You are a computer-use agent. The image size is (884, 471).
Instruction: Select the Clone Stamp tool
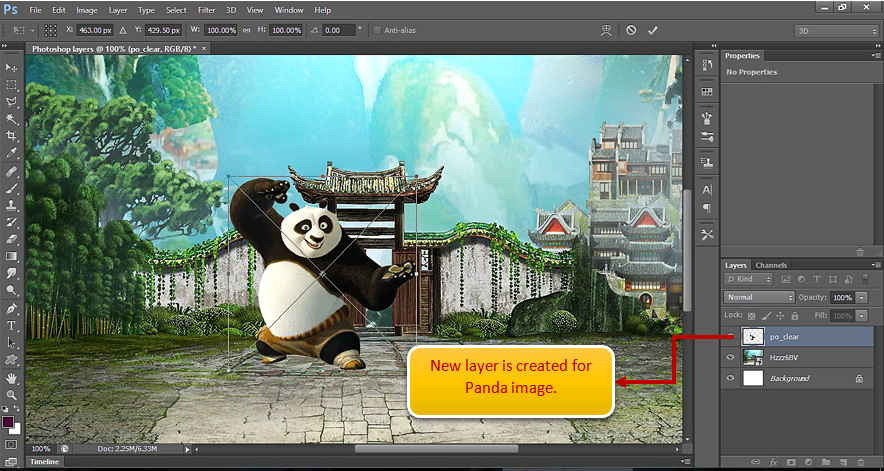[x=11, y=205]
